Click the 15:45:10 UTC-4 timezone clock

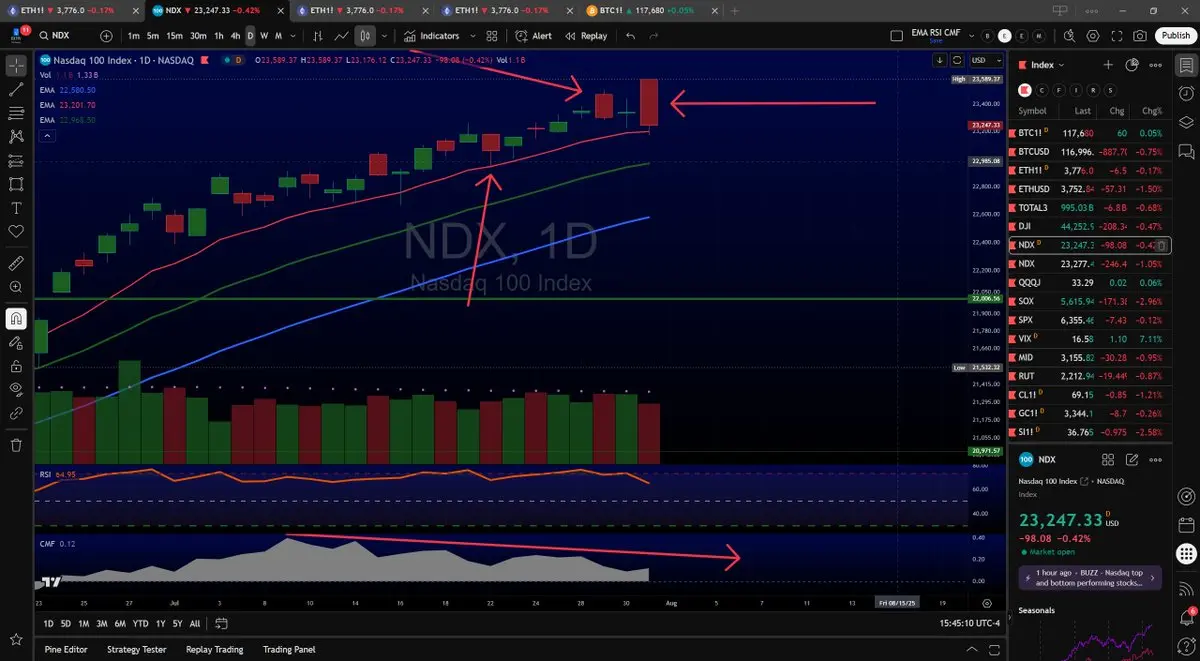(970, 623)
